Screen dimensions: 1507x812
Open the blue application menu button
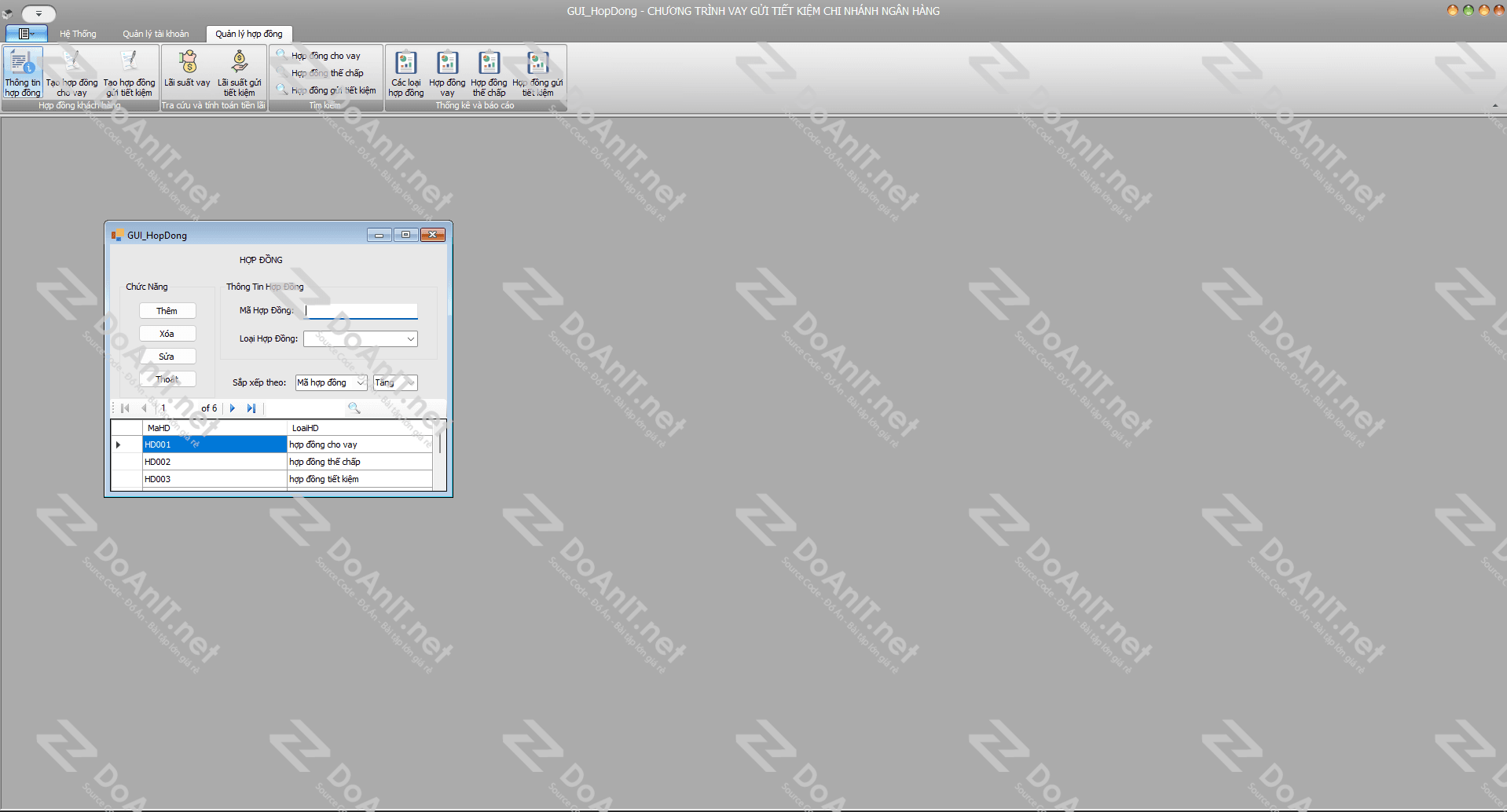click(27, 34)
